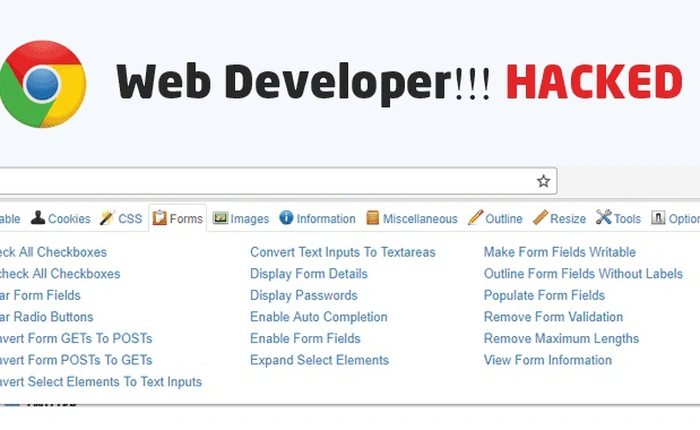Click Uncheck All Checkboxes link

tap(60, 274)
